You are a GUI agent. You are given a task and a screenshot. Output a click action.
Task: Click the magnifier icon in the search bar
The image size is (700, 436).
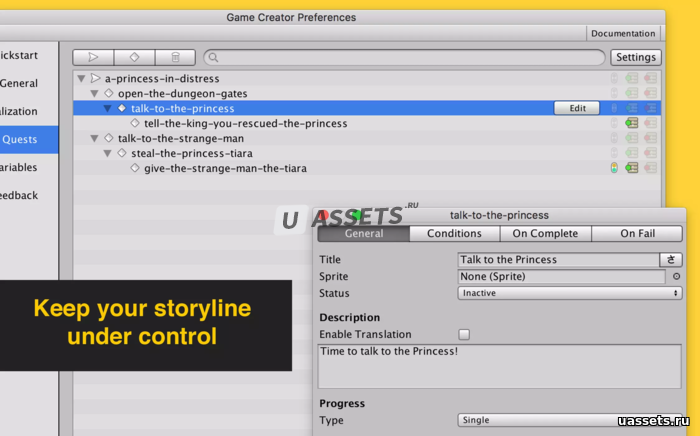click(213, 57)
